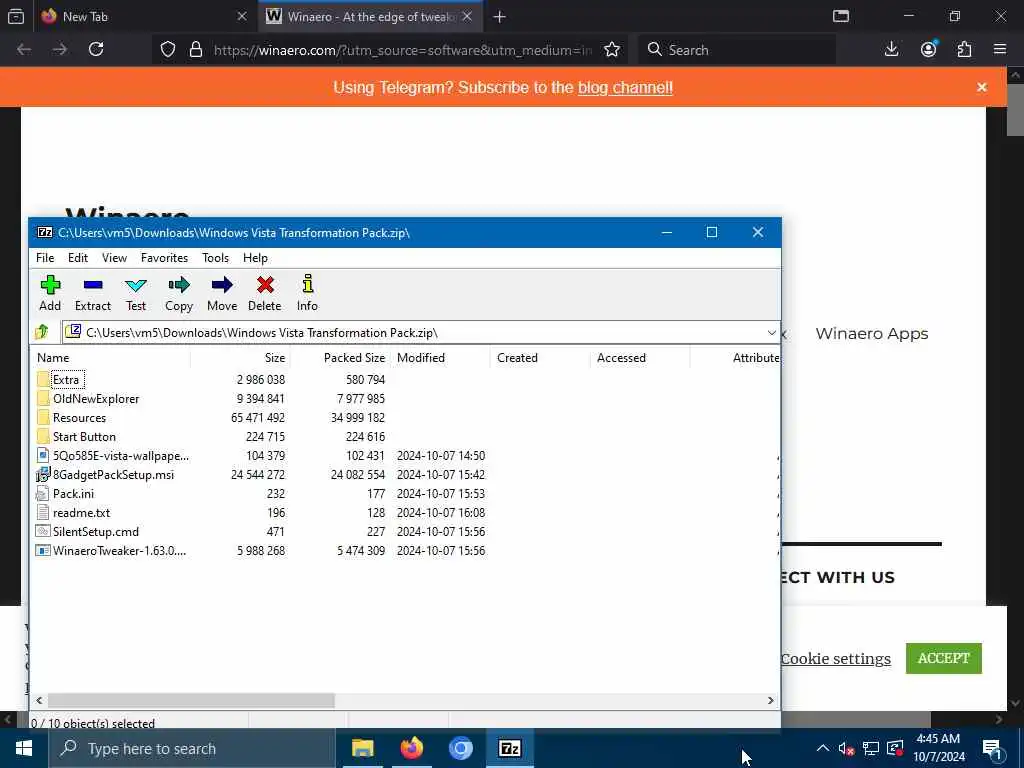Open the File menu in 7-Zip

[45, 258]
